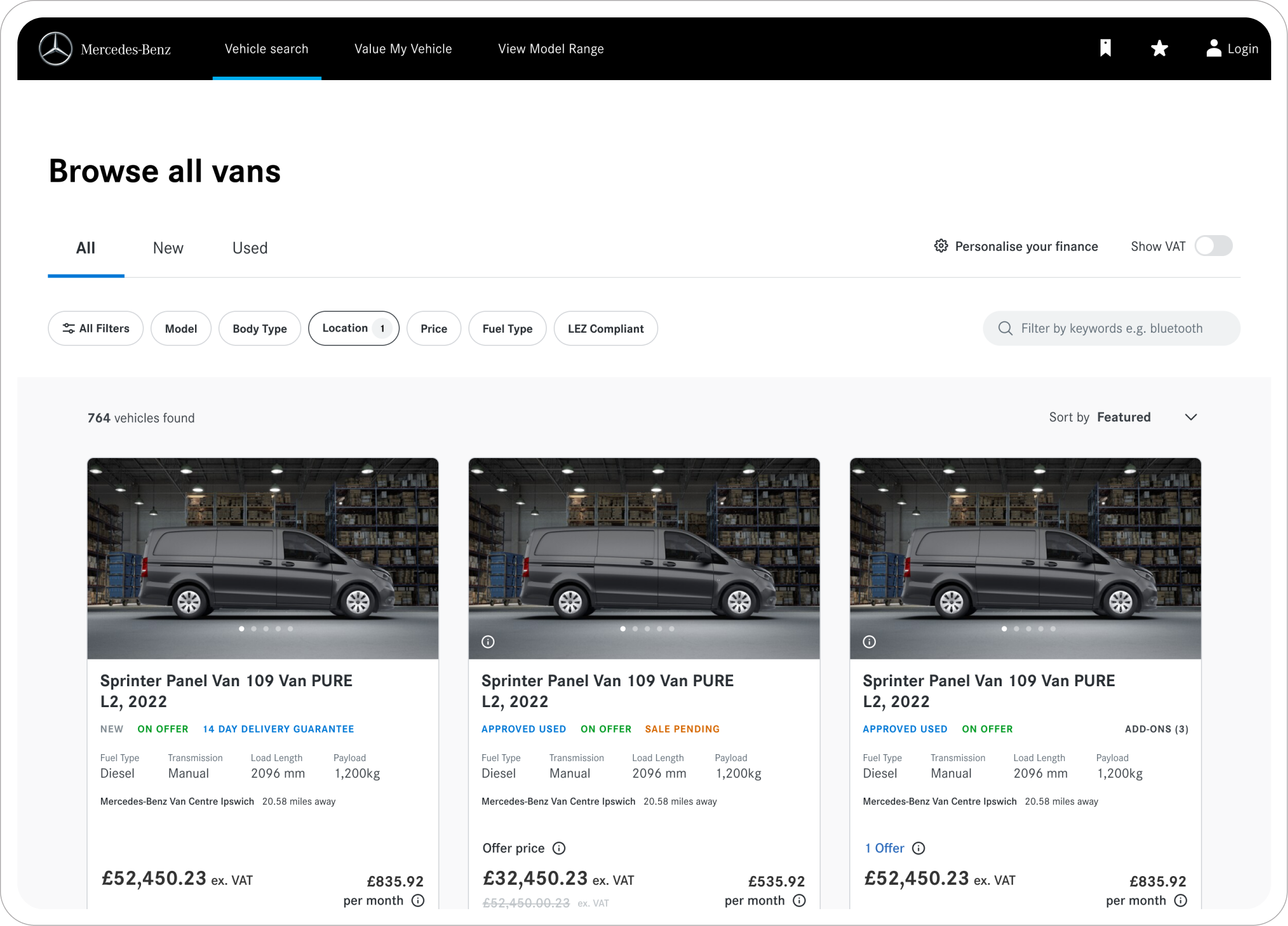Image resolution: width=1288 pixels, height=926 pixels.
Task: Open the LEZ Compliant filter
Action: pyautogui.click(x=605, y=329)
